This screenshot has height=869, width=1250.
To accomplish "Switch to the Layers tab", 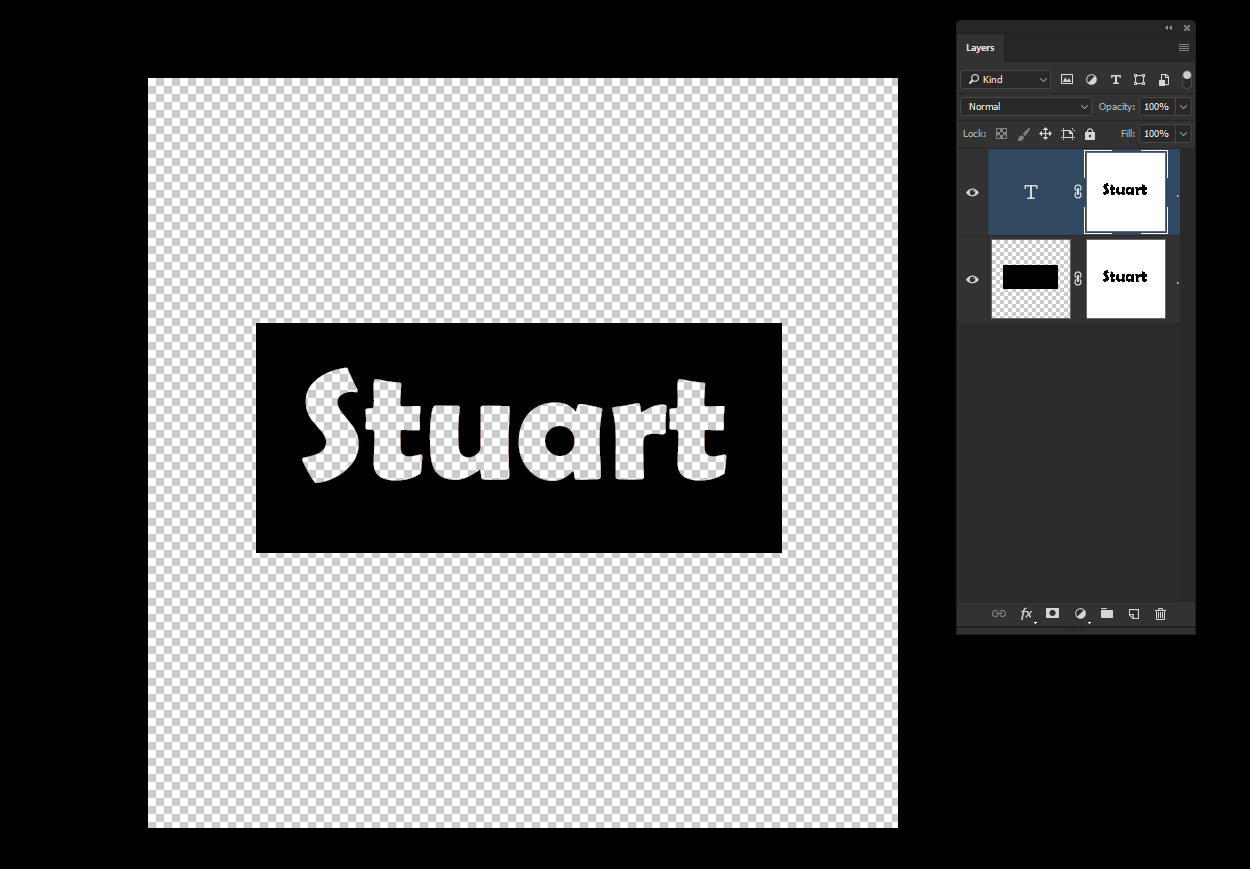I will [980, 48].
